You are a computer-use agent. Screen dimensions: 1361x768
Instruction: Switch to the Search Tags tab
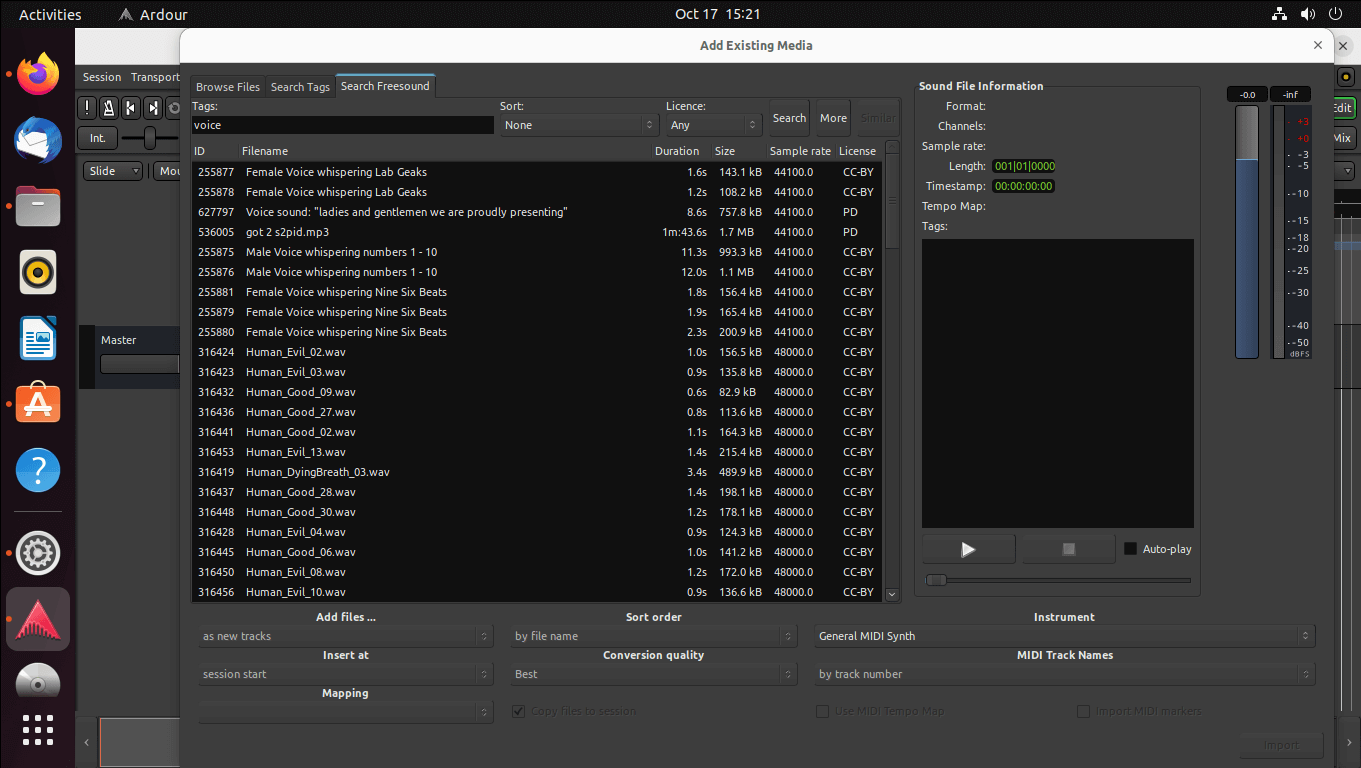pyautogui.click(x=300, y=86)
